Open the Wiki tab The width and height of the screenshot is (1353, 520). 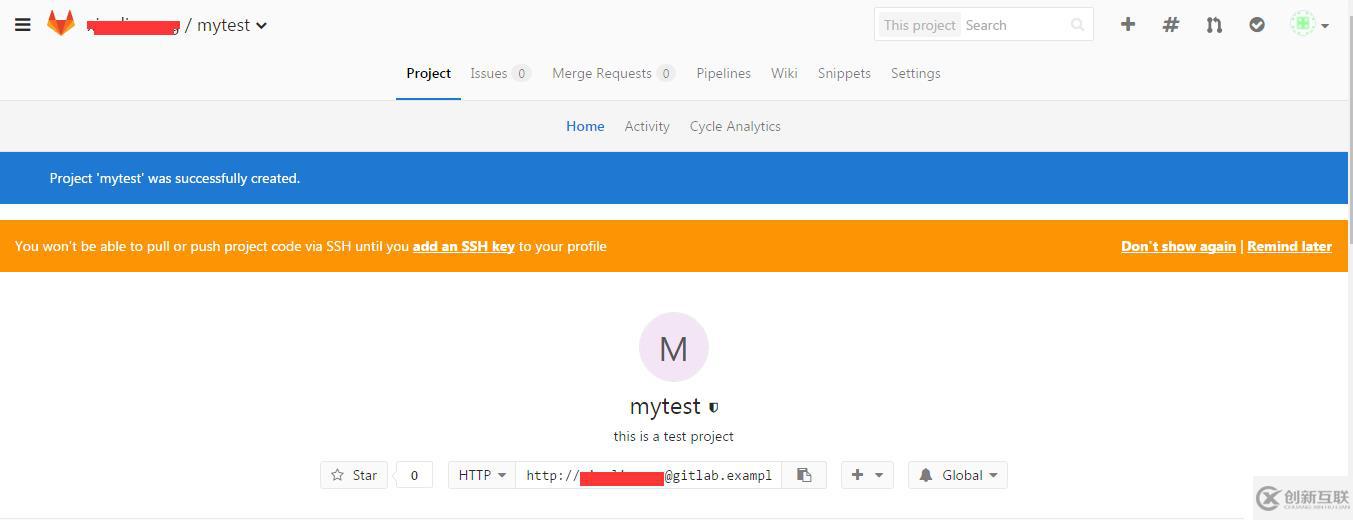pyautogui.click(x=784, y=73)
